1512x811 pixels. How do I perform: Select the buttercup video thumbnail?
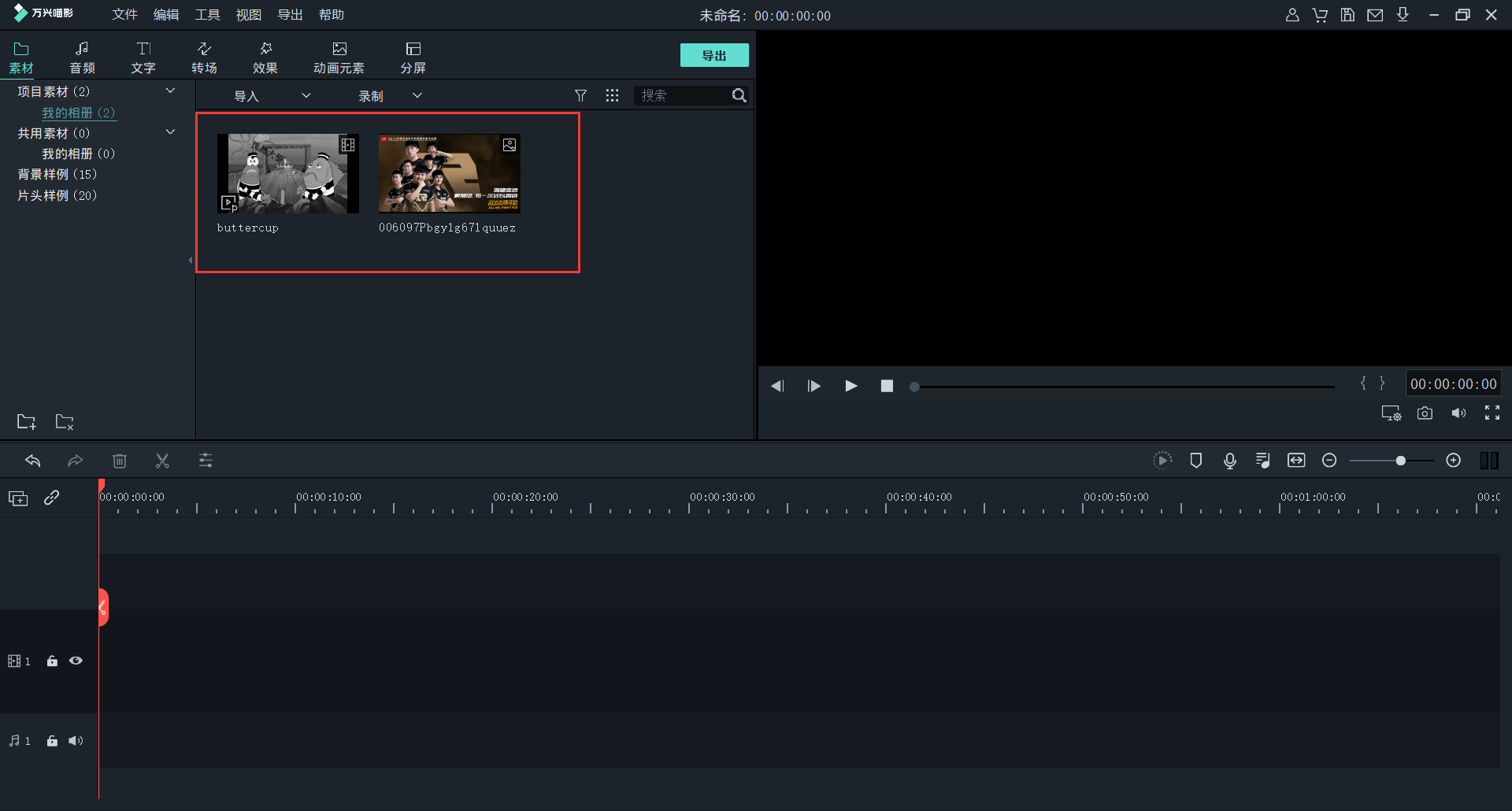[287, 173]
